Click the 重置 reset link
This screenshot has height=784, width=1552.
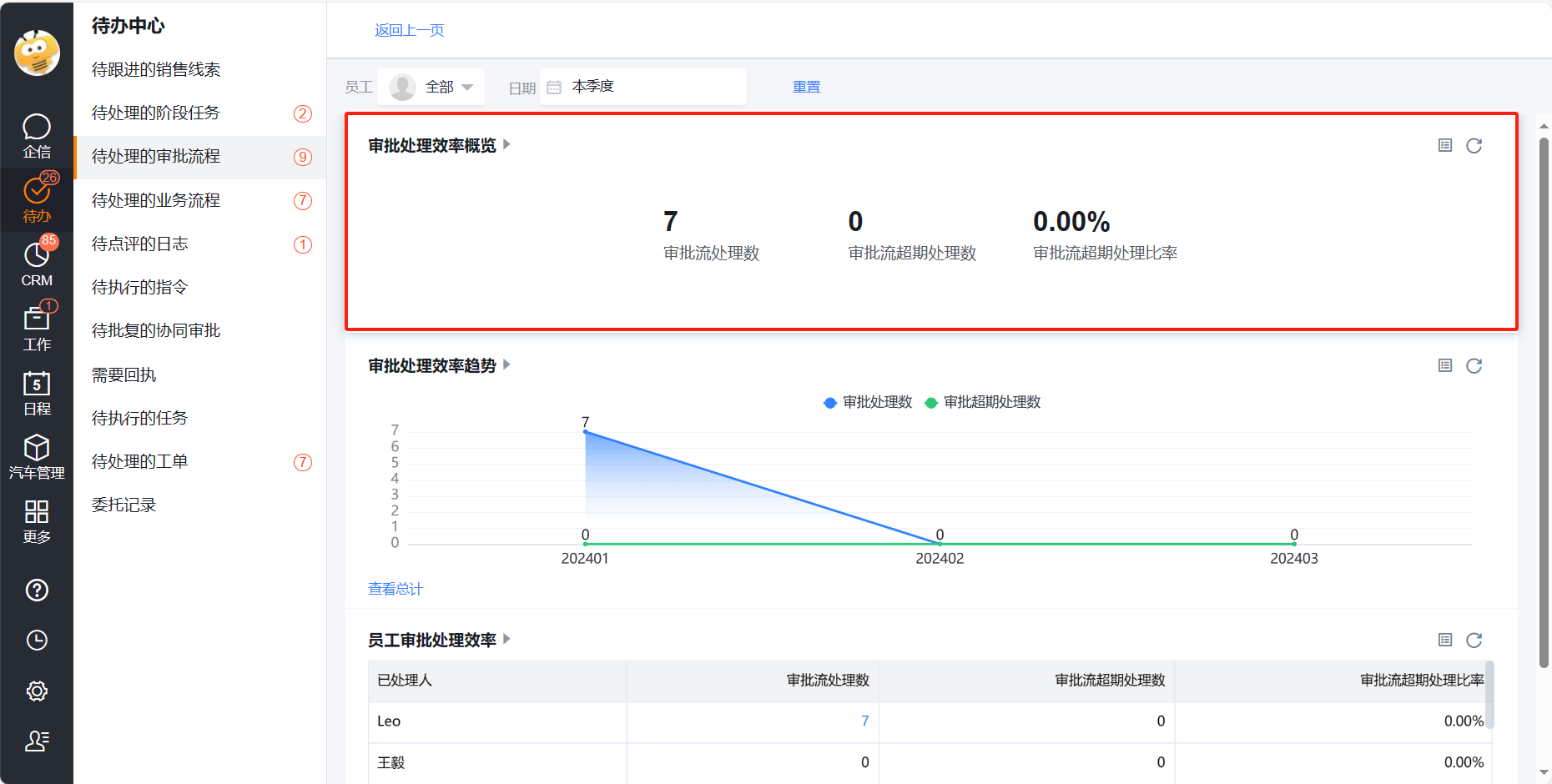[806, 87]
